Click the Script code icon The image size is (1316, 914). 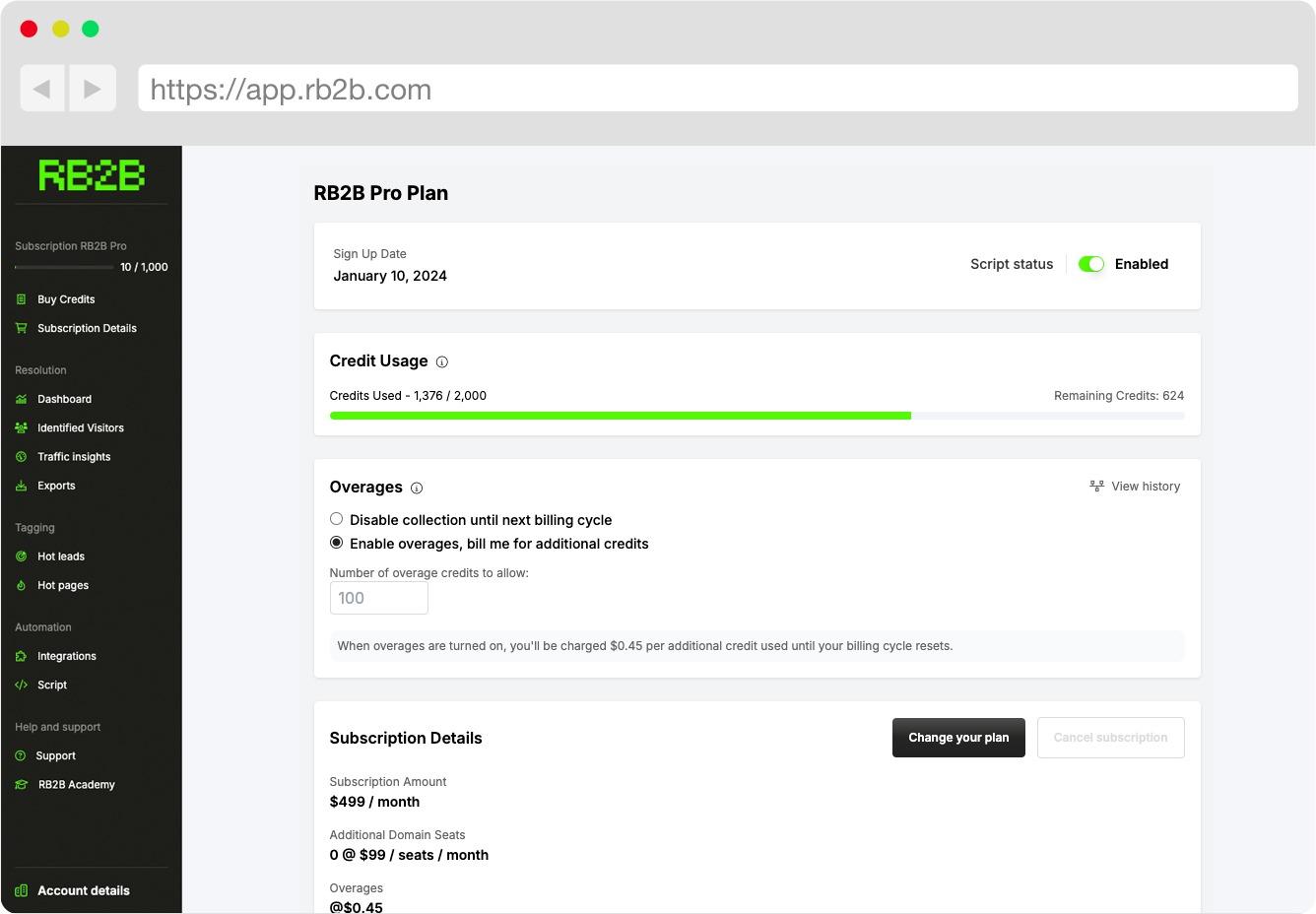tap(22, 685)
